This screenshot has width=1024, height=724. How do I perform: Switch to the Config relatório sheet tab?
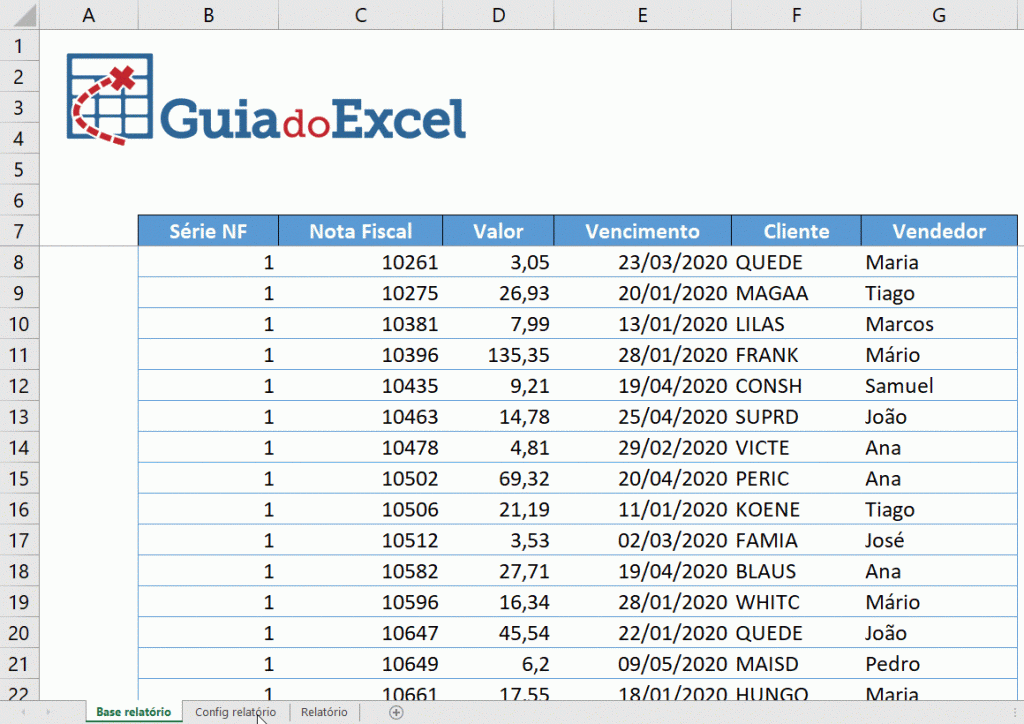(x=236, y=712)
